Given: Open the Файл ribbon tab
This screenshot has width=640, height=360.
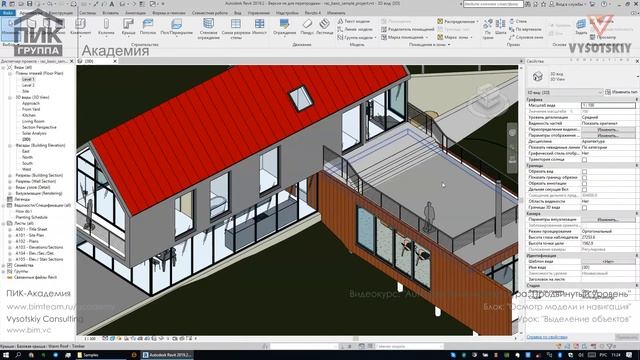Looking at the screenshot, I should coord(7,13).
